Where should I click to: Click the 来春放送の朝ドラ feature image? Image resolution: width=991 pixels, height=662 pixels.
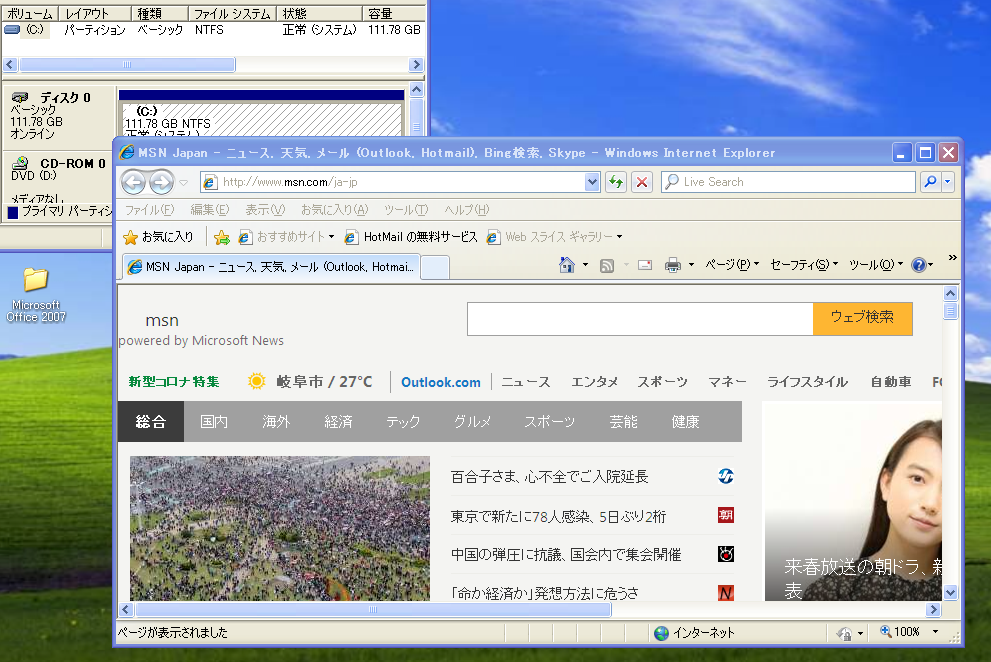(x=853, y=501)
